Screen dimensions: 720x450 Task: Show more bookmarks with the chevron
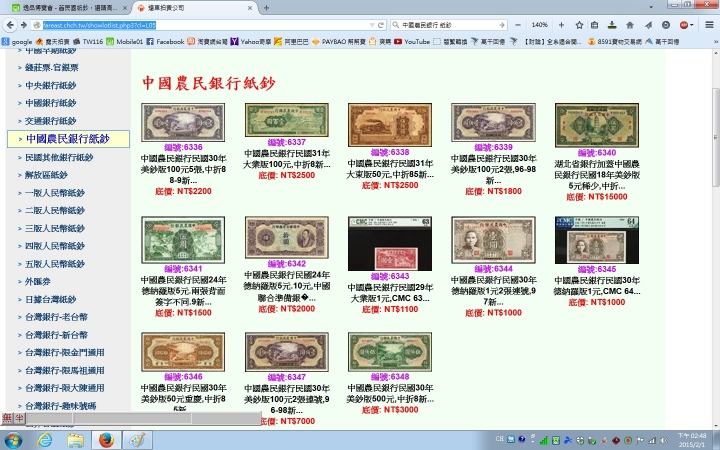pyautogui.click(x=715, y=41)
